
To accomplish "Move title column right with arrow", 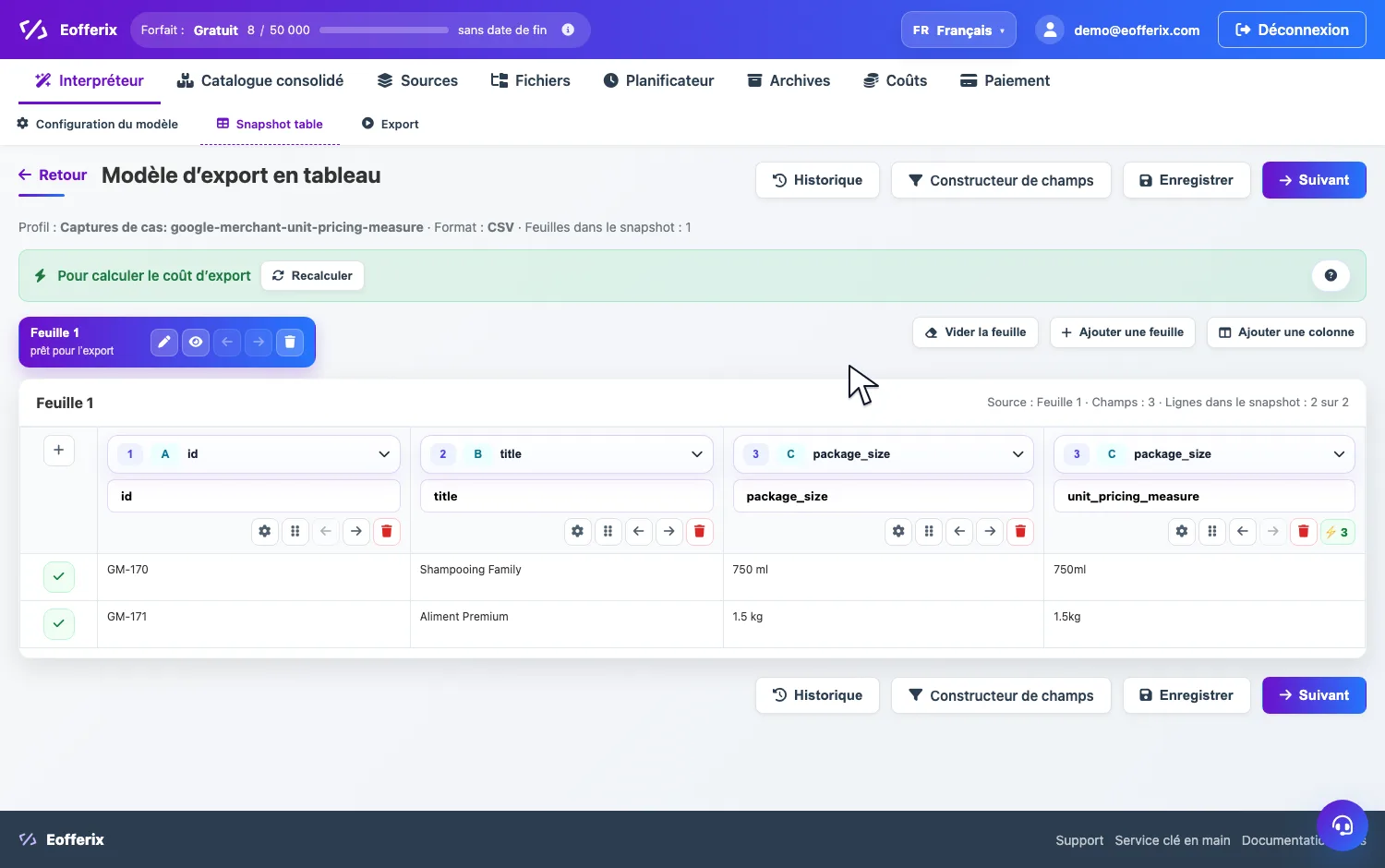I will pyautogui.click(x=669, y=531).
